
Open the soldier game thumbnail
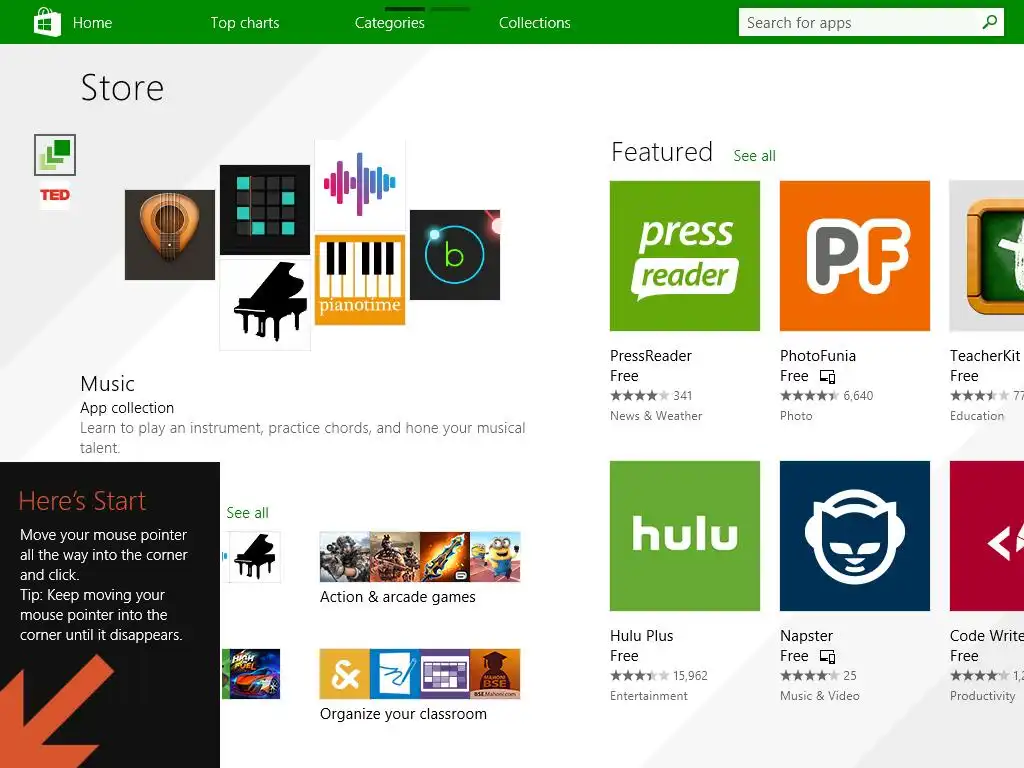[x=345, y=557]
